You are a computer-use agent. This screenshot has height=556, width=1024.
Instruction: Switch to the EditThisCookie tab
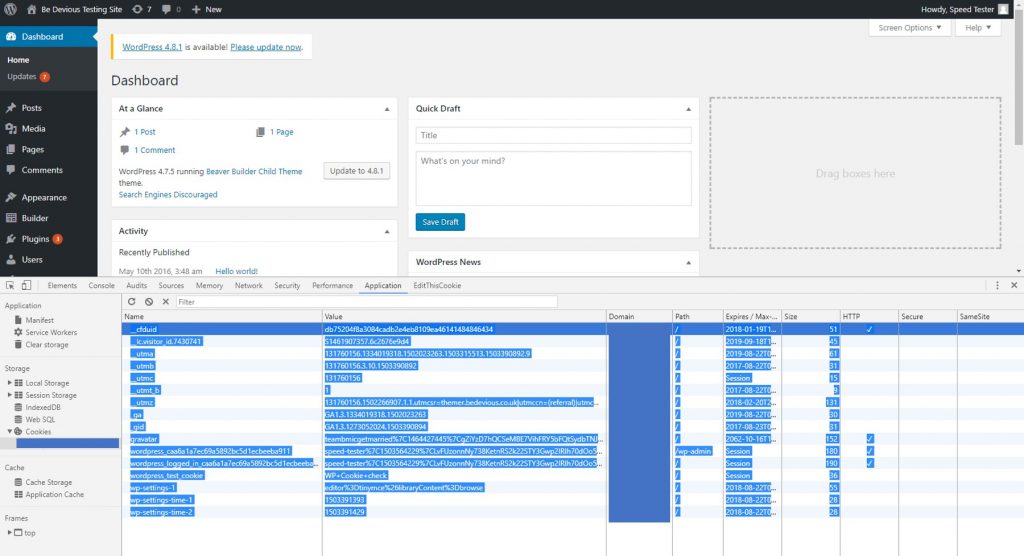click(x=437, y=286)
